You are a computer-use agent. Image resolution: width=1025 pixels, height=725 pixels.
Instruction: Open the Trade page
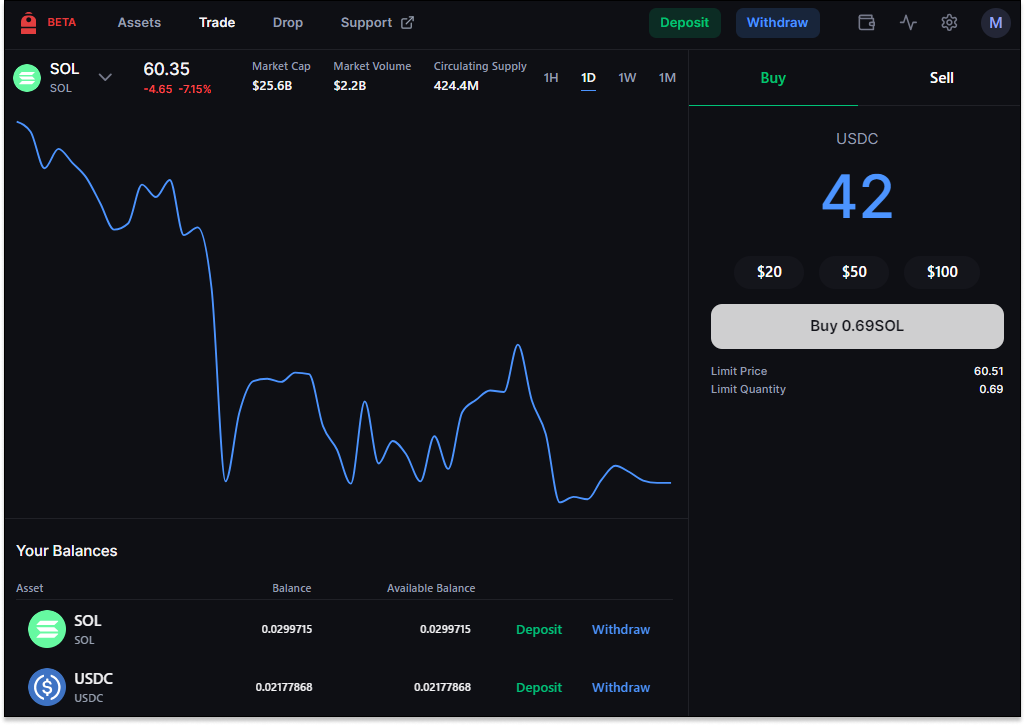pos(217,23)
